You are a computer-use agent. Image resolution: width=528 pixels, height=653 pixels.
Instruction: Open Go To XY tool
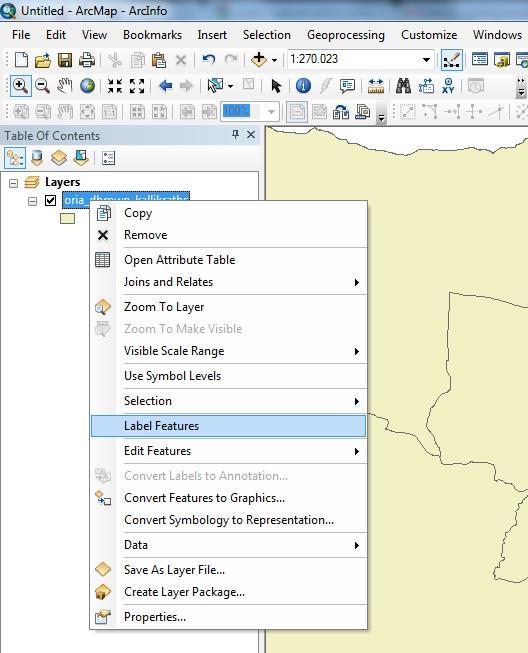[x=448, y=86]
